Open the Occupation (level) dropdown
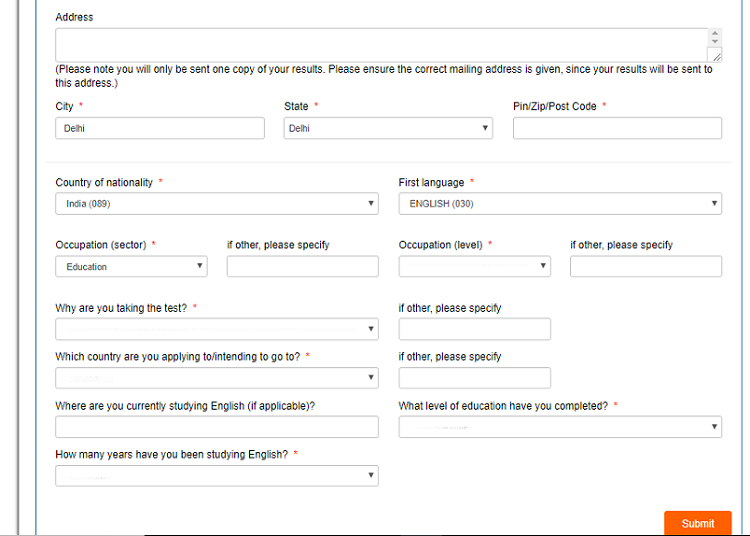 click(x=474, y=267)
